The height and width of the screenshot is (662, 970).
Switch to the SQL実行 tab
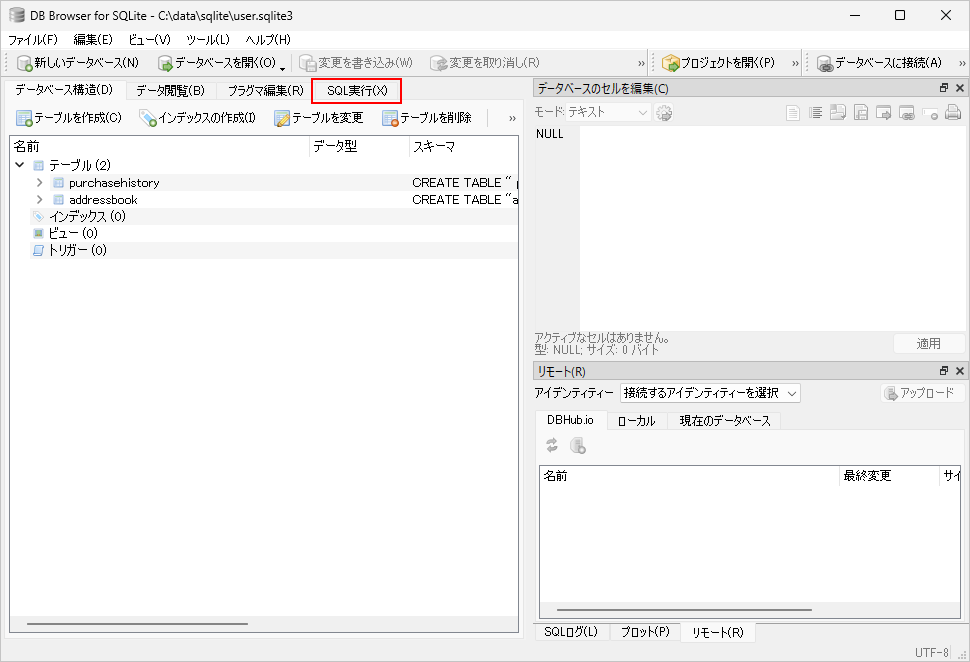pos(358,91)
